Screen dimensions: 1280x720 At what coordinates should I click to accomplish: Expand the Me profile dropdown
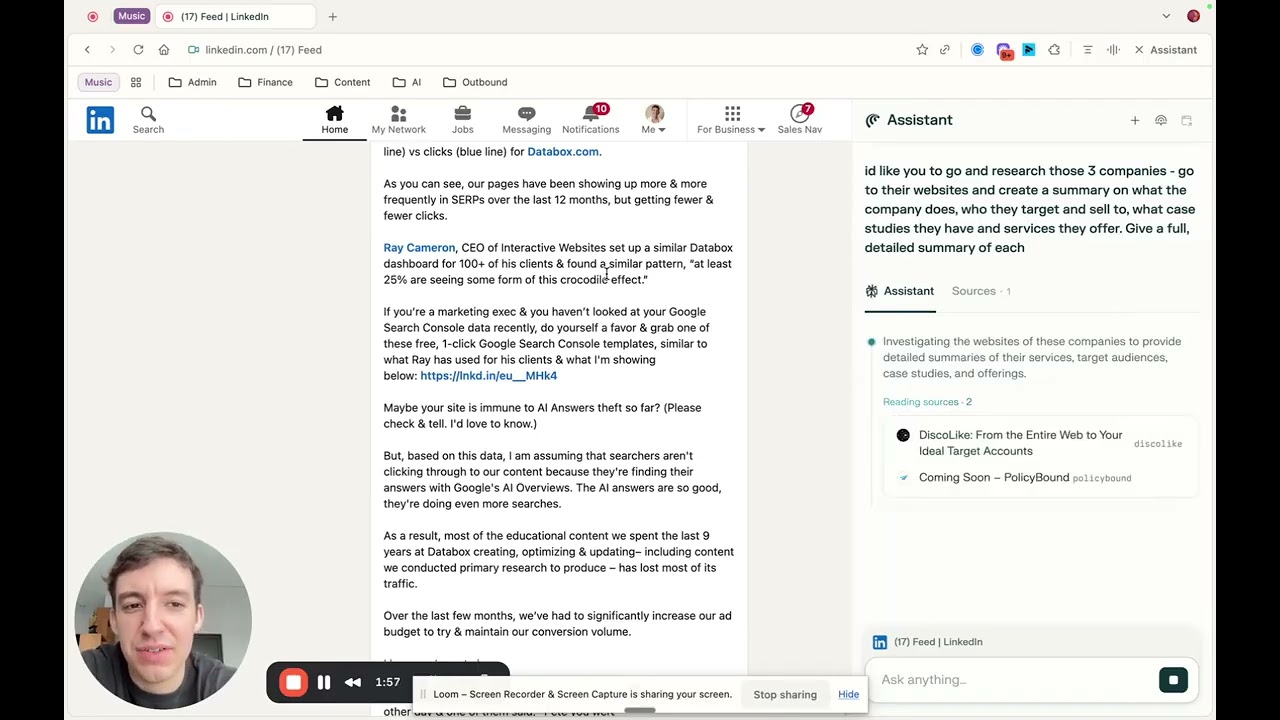[654, 120]
